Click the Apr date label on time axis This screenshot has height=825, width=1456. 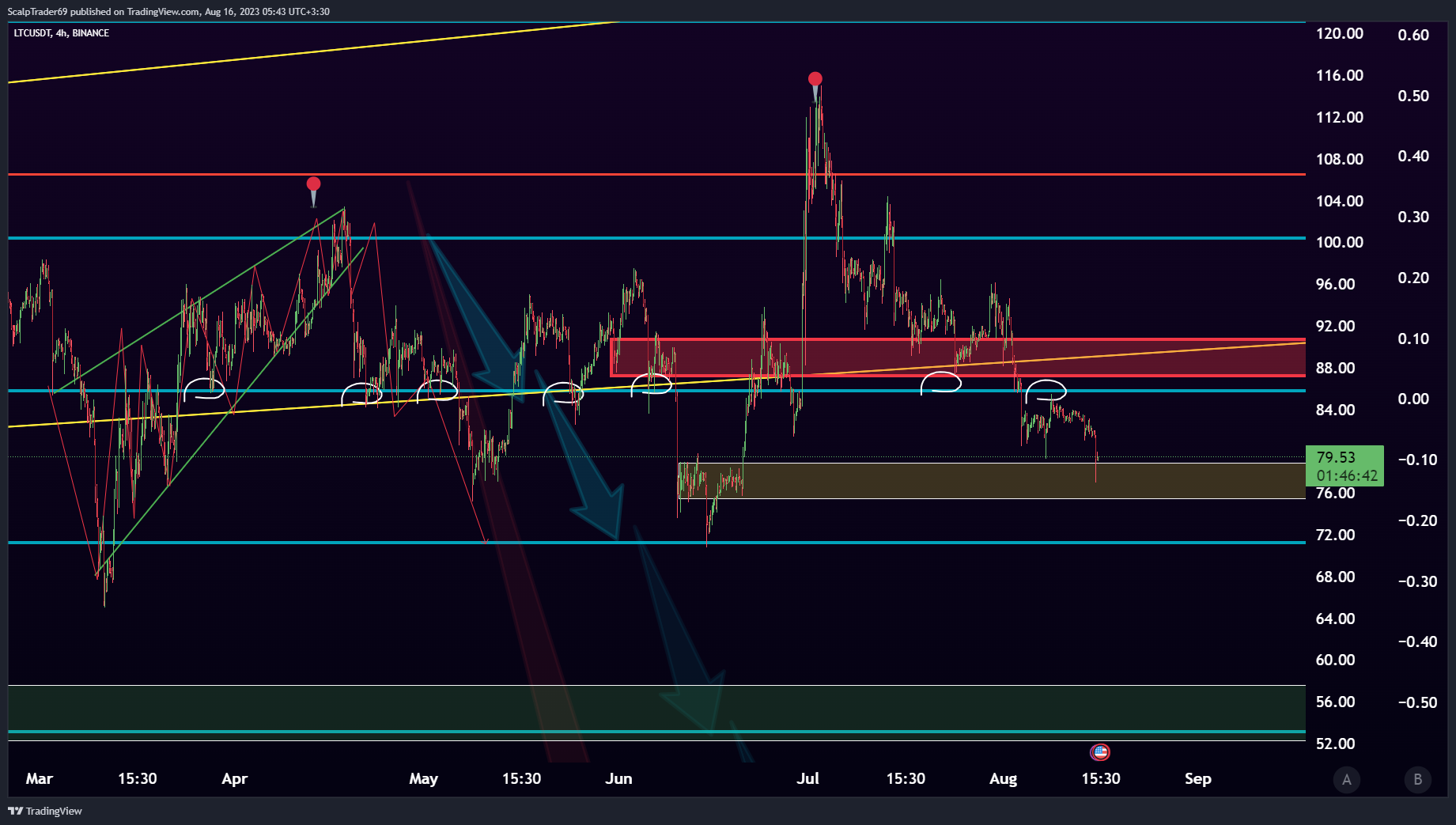(235, 778)
